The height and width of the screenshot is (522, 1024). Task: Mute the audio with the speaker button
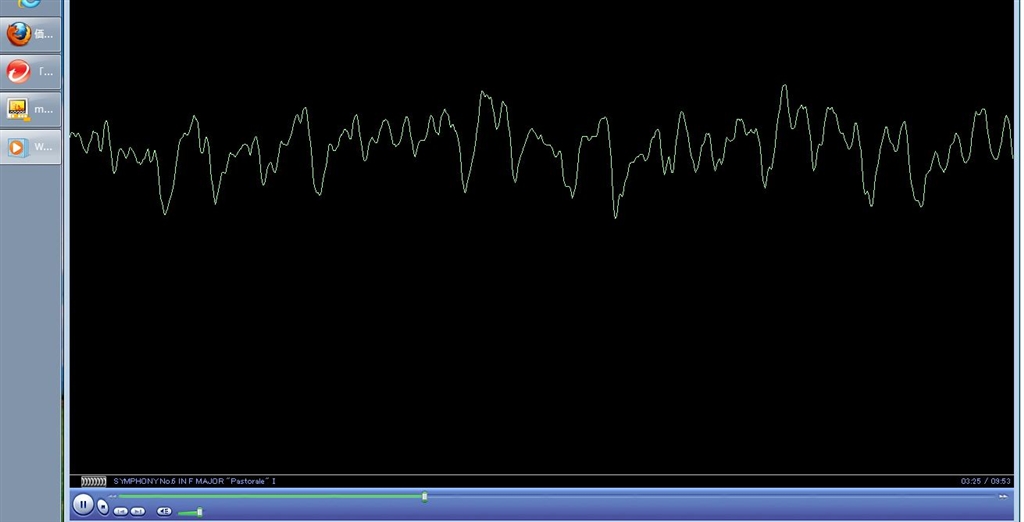165,512
